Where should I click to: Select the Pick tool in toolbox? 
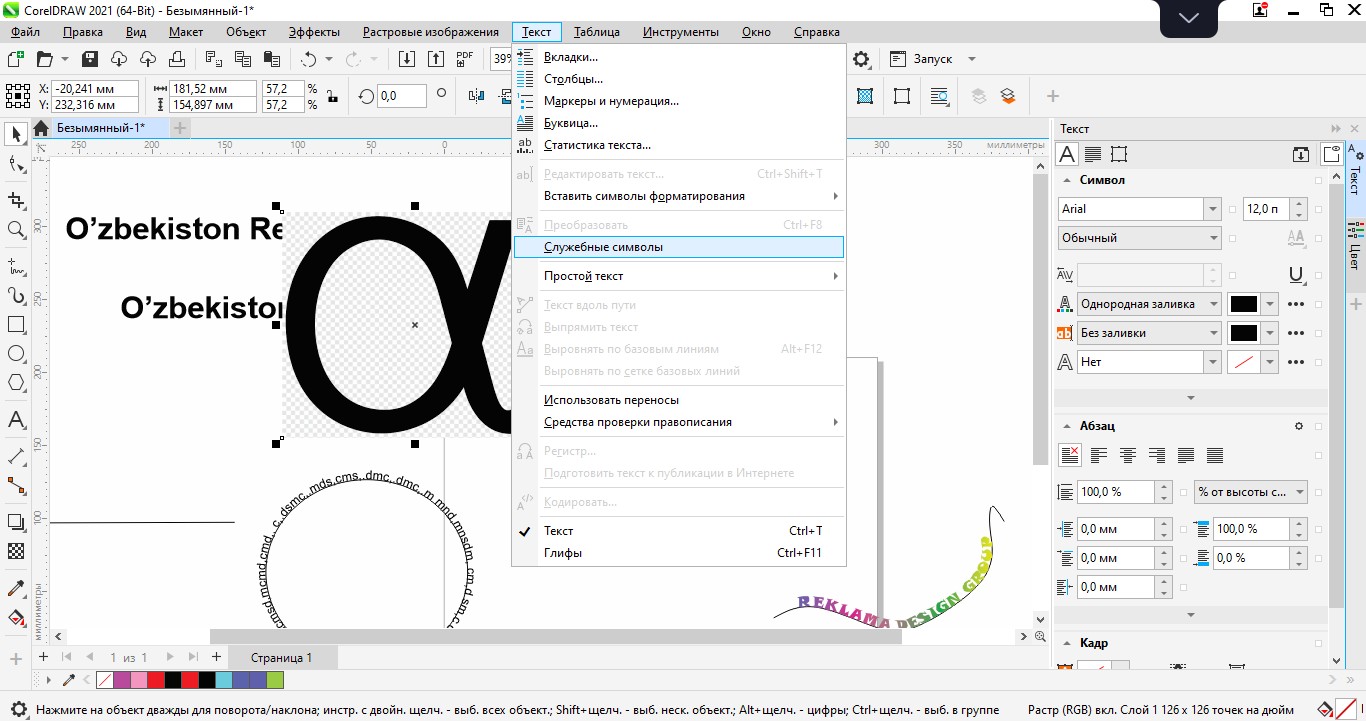pyautogui.click(x=16, y=134)
